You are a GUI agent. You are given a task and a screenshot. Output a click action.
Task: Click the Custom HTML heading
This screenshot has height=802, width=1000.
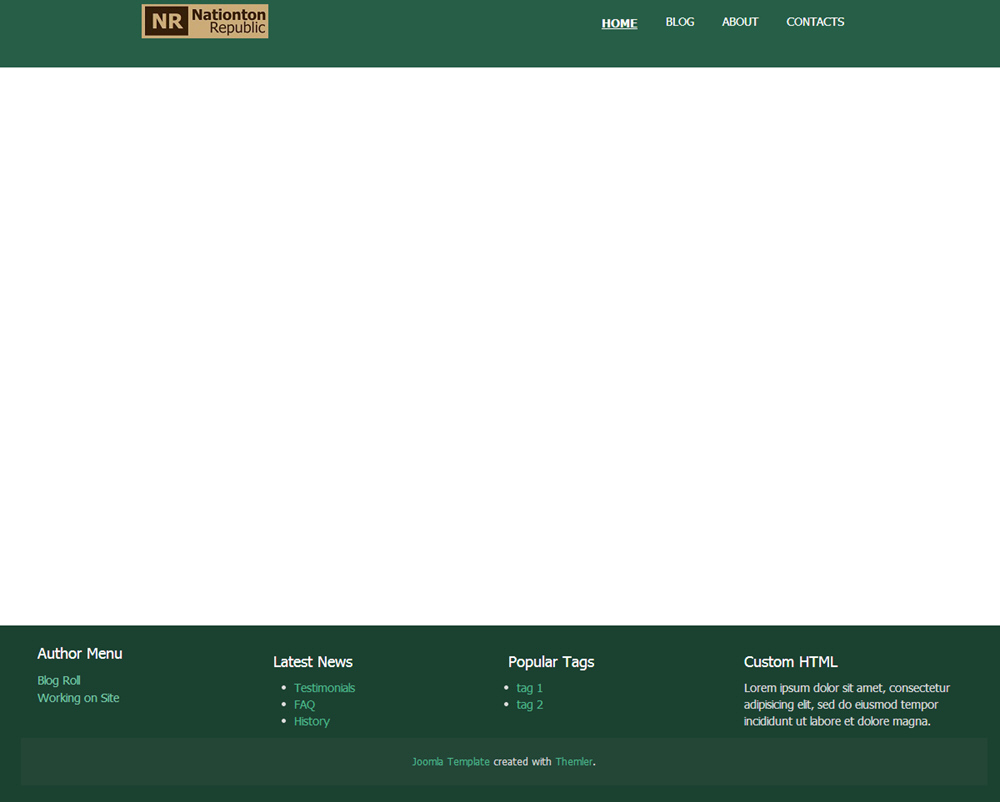click(790, 662)
